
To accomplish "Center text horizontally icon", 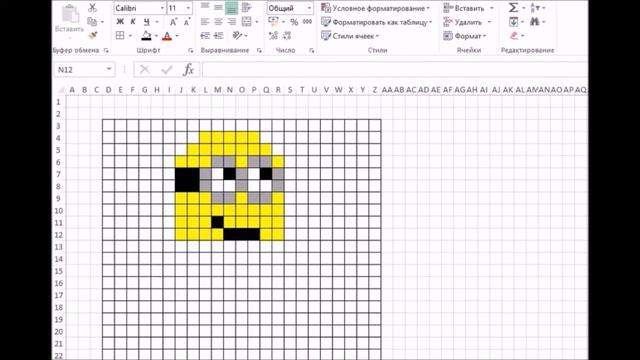I will point(218,22).
